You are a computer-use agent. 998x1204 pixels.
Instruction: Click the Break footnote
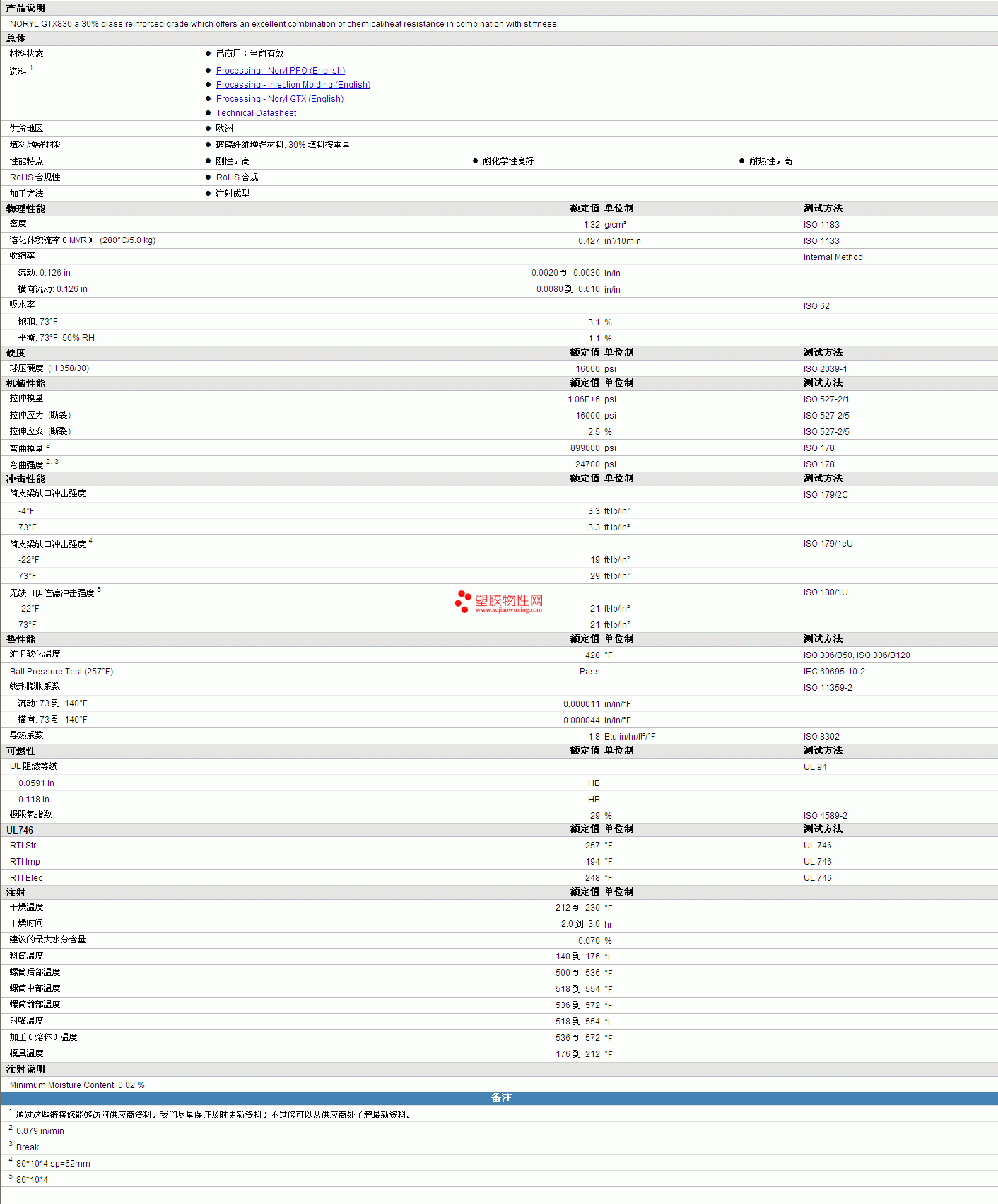[x=28, y=1147]
